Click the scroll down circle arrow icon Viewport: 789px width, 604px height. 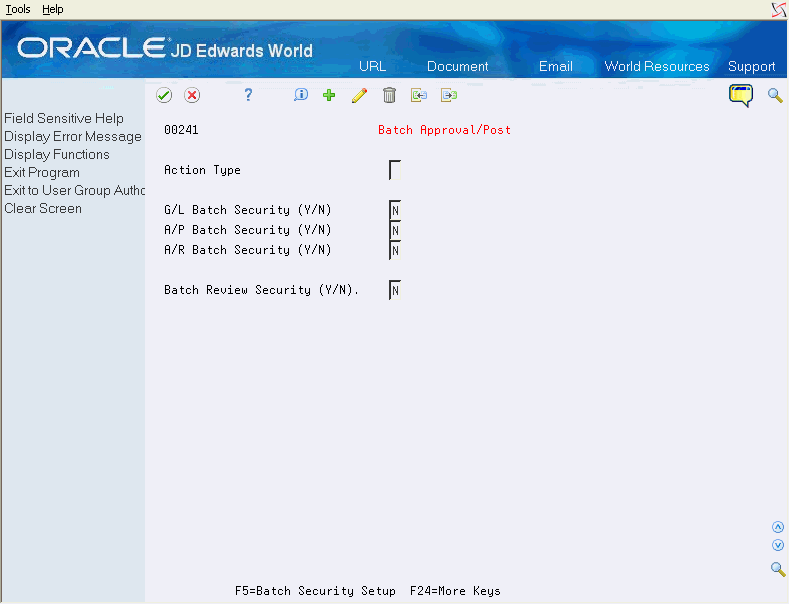tap(778, 545)
